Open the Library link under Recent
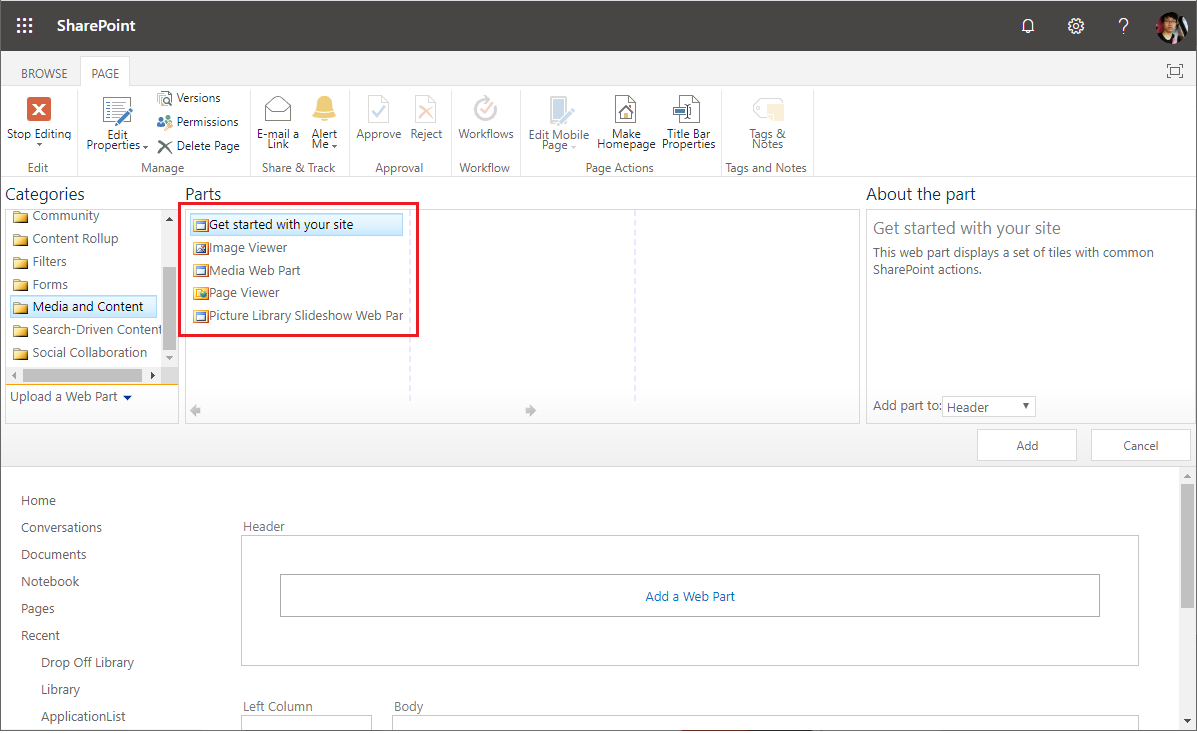This screenshot has height=733, width=1197. (x=60, y=689)
